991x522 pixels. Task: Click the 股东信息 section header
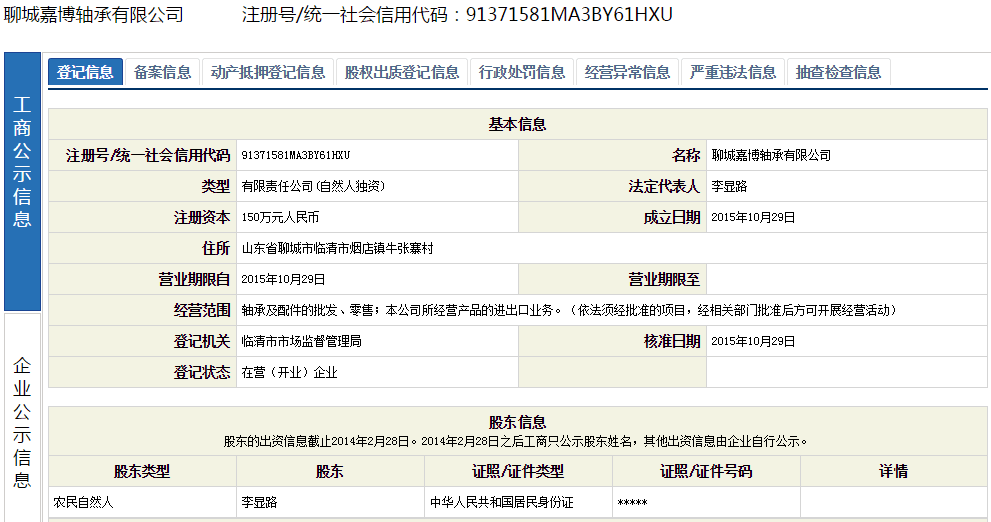(517, 422)
